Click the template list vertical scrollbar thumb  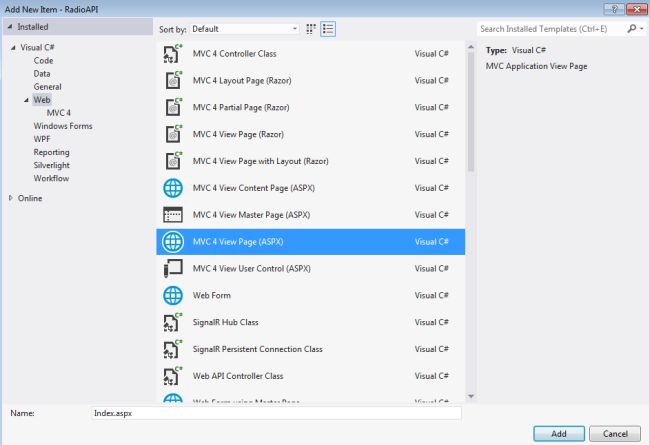point(471,111)
